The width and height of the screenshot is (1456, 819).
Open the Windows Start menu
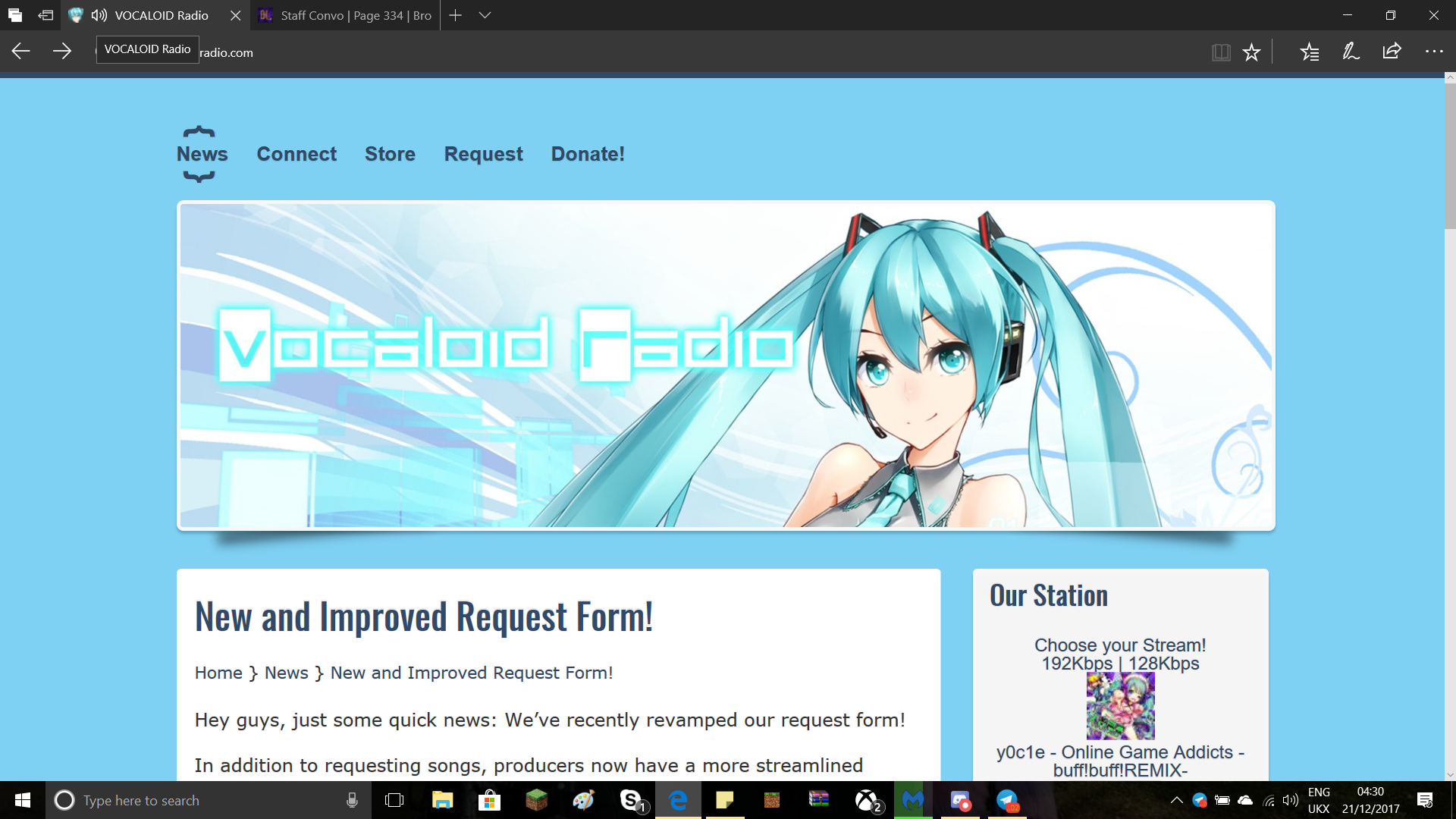tap(23, 800)
